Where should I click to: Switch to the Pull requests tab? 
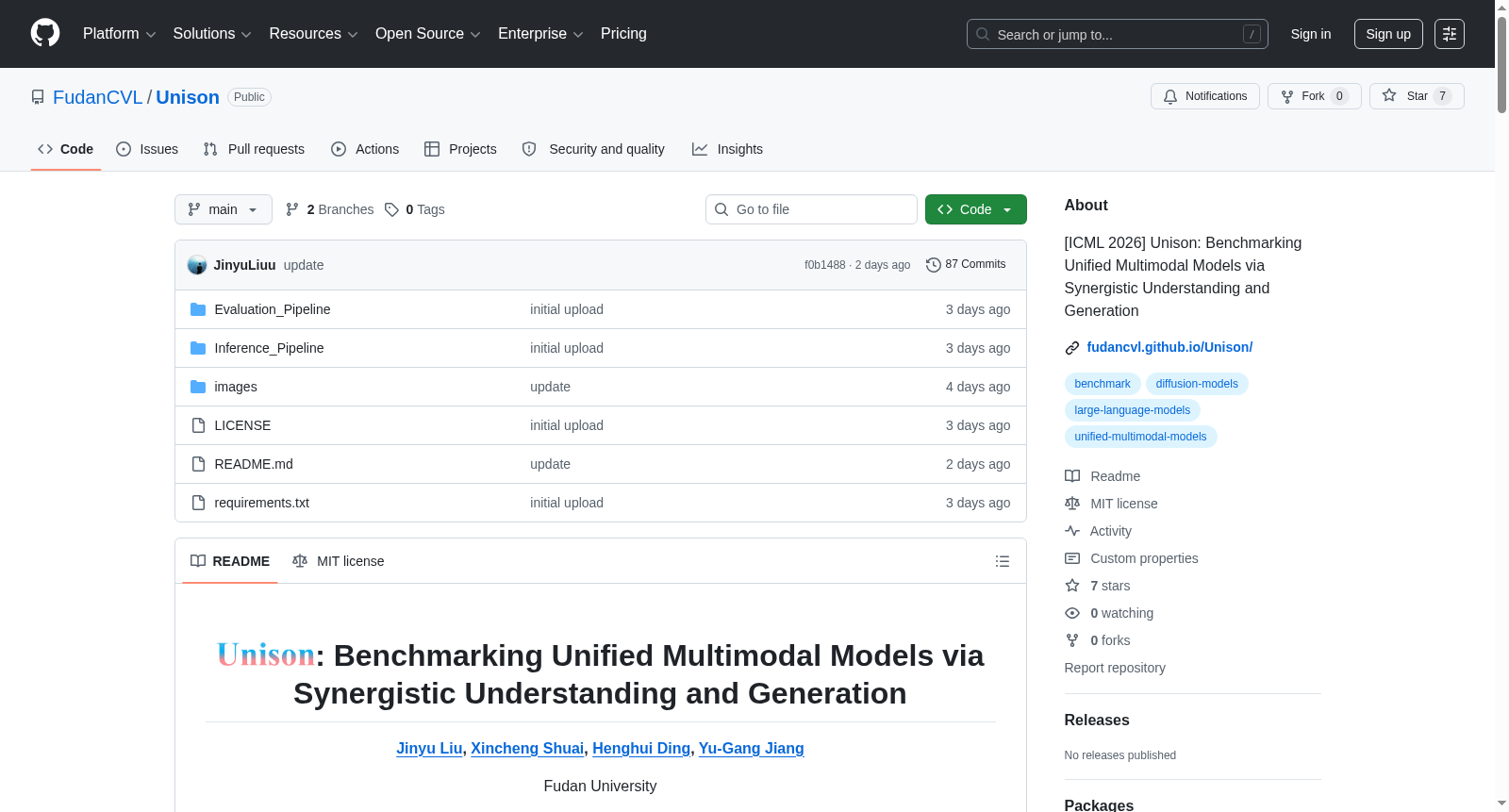pyautogui.click(x=254, y=149)
